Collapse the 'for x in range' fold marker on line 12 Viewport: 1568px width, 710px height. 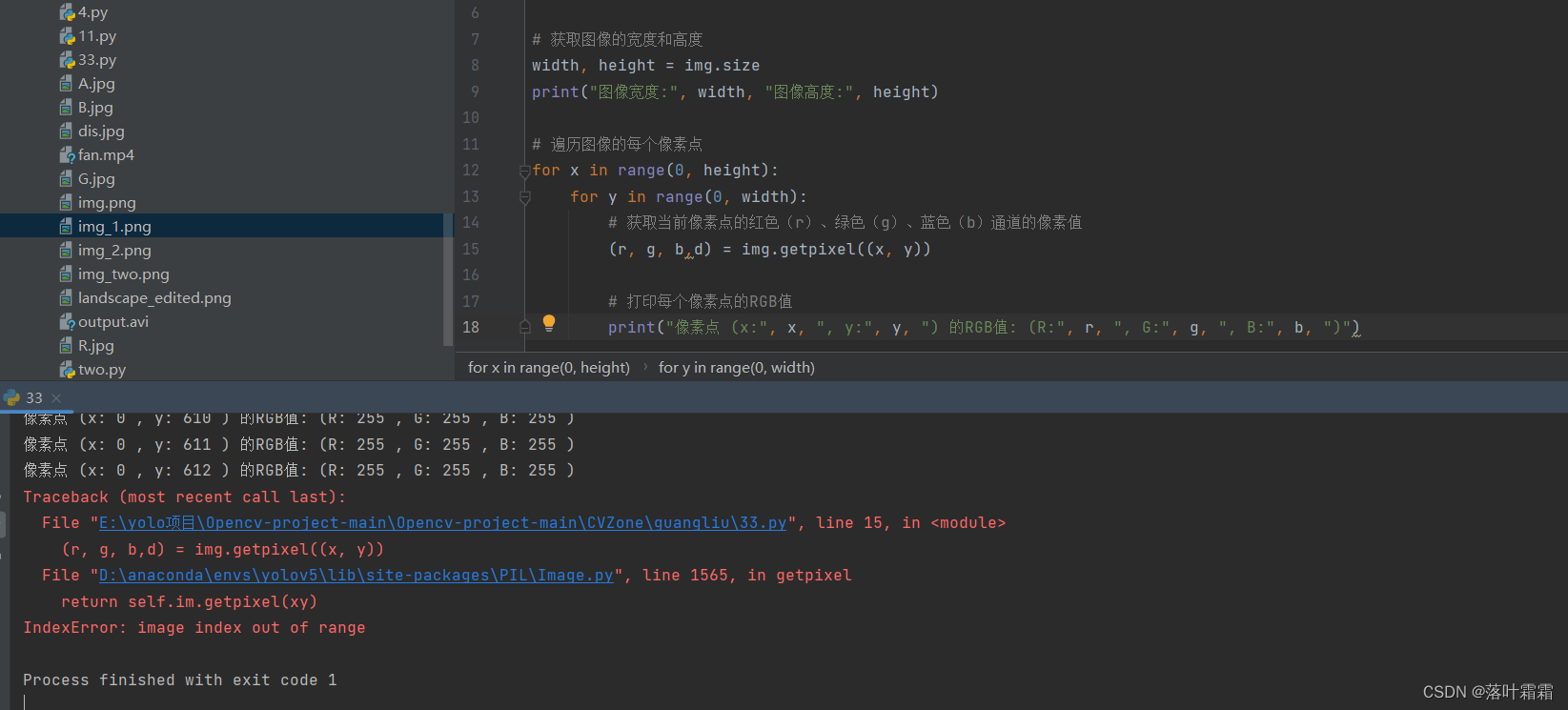(x=524, y=171)
